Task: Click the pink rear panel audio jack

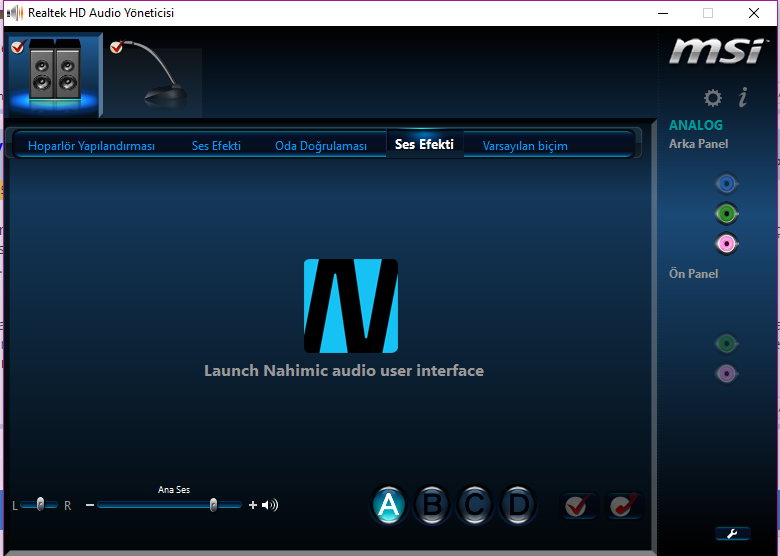Action: (x=726, y=243)
